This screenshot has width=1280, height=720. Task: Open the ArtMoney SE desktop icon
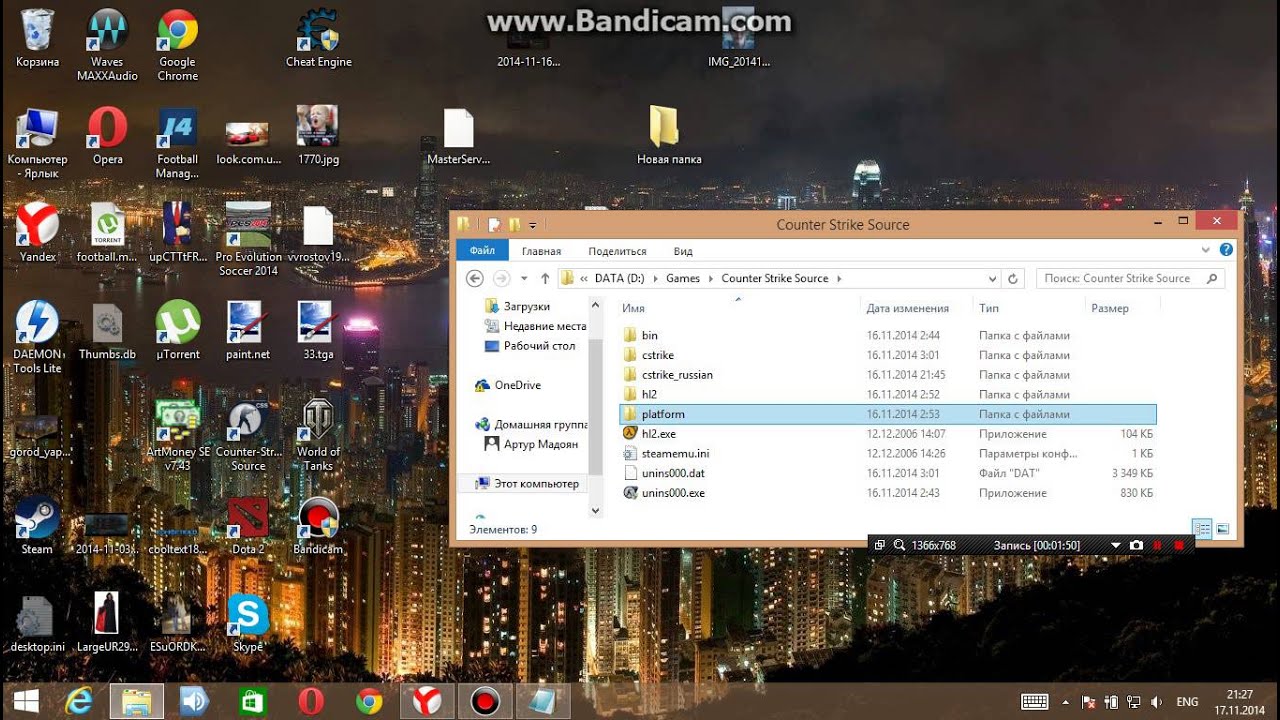[178, 436]
